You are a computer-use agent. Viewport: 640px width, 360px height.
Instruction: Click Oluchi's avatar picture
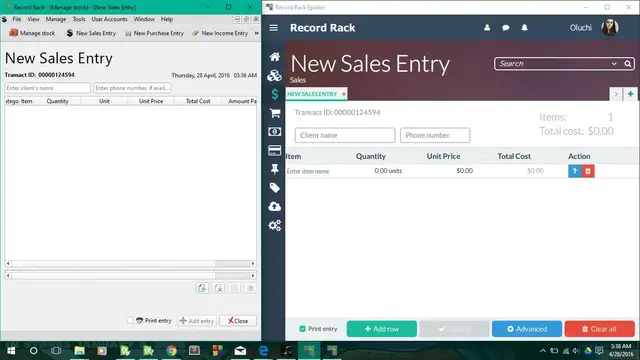(x=610, y=27)
